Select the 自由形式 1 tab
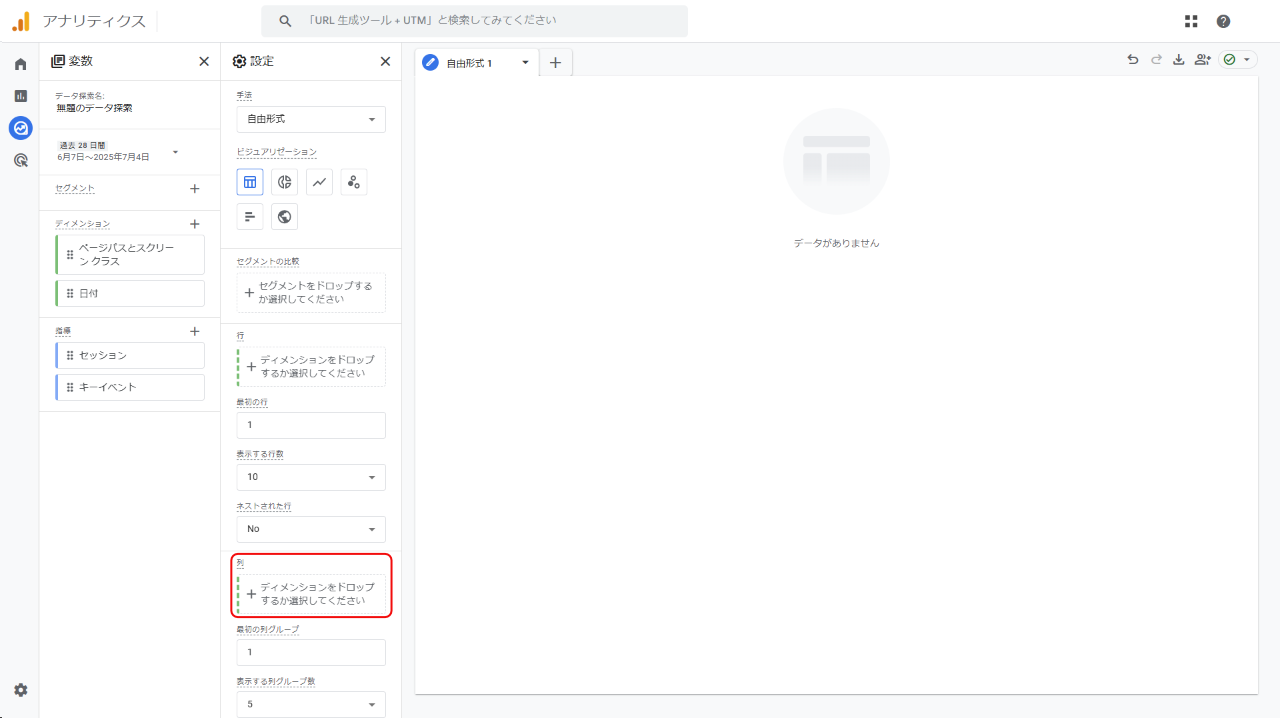Screen dimensions: 1280x718 pos(470,63)
